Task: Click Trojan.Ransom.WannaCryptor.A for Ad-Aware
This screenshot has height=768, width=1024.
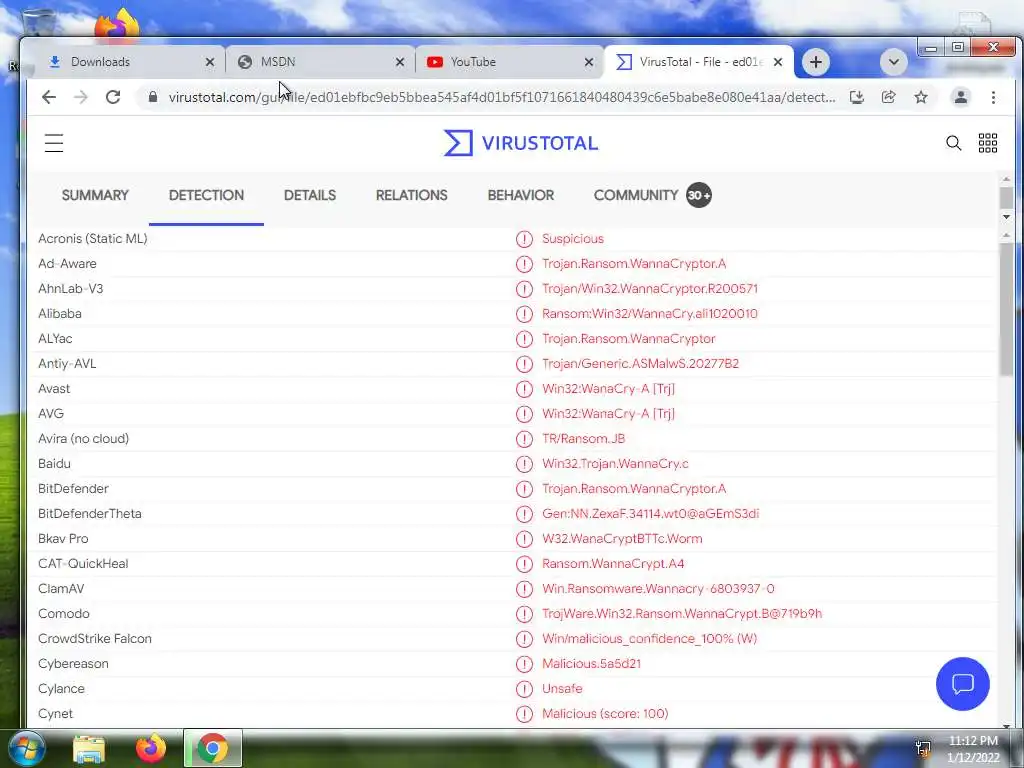Action: (x=633, y=264)
